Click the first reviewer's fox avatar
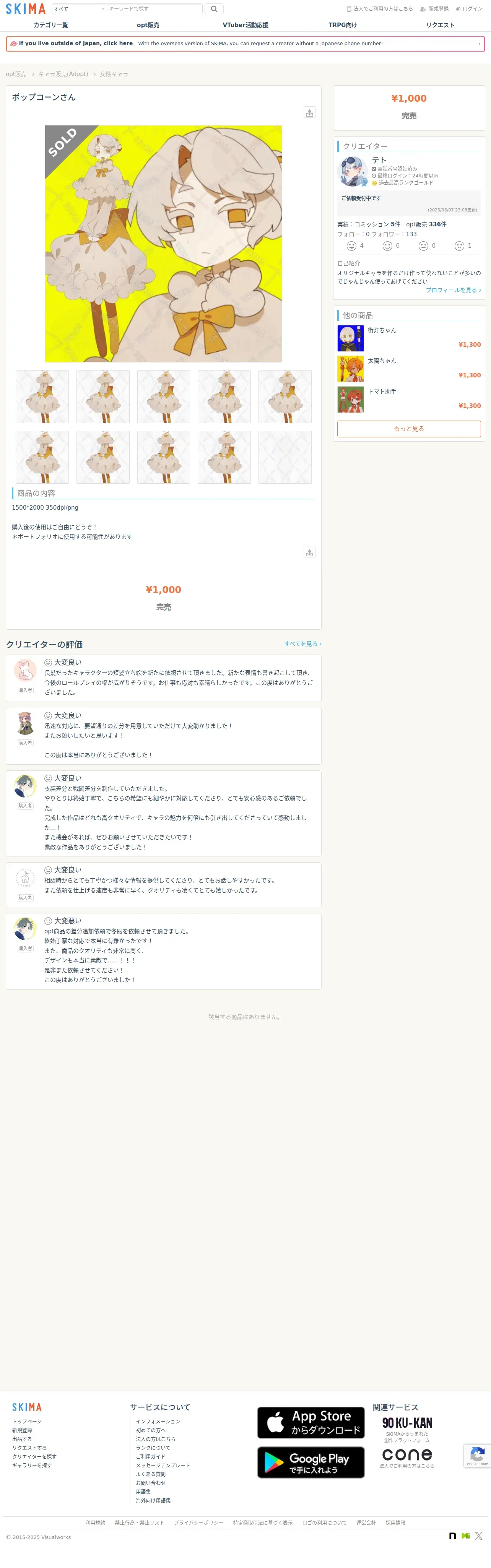Viewport: 491px width, 1568px height. [x=25, y=671]
